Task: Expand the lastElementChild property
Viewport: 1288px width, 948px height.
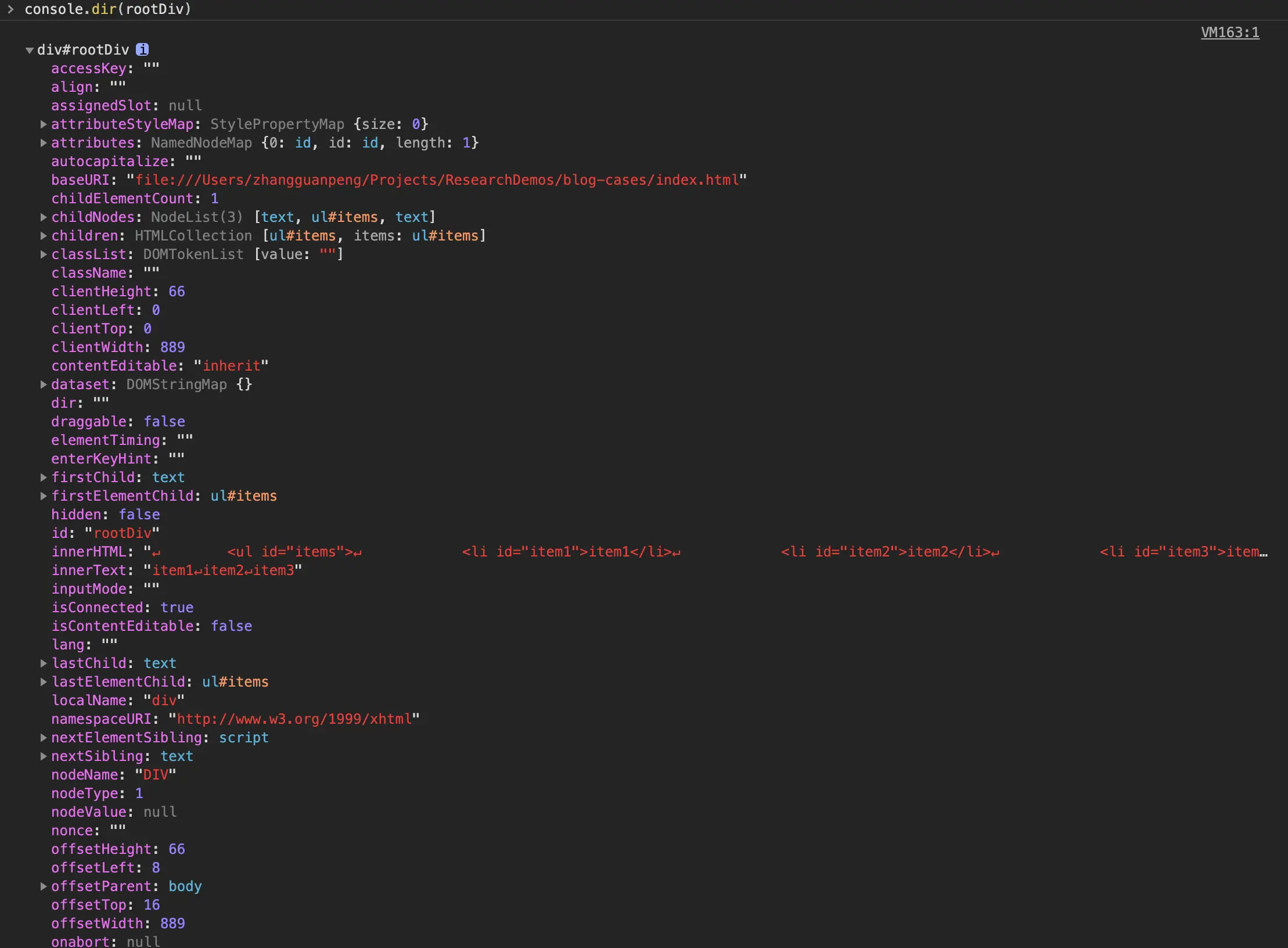Action: pyautogui.click(x=43, y=681)
